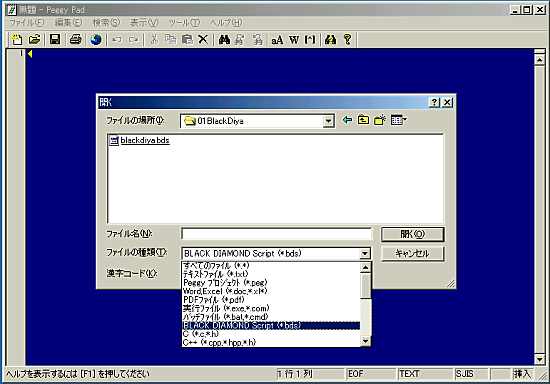The width and height of the screenshot is (550, 384).
Task: Click the back arrow in Open dialog
Action: point(347,120)
